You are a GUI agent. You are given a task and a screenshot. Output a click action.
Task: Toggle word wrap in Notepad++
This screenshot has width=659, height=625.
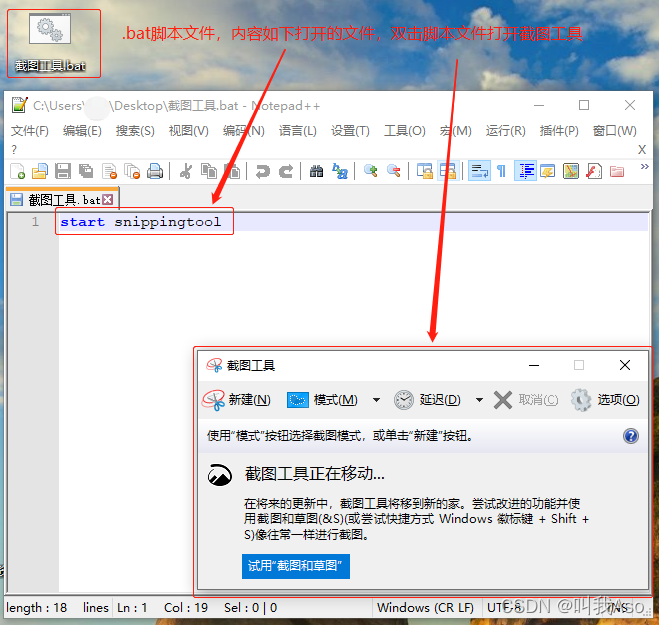point(479,171)
